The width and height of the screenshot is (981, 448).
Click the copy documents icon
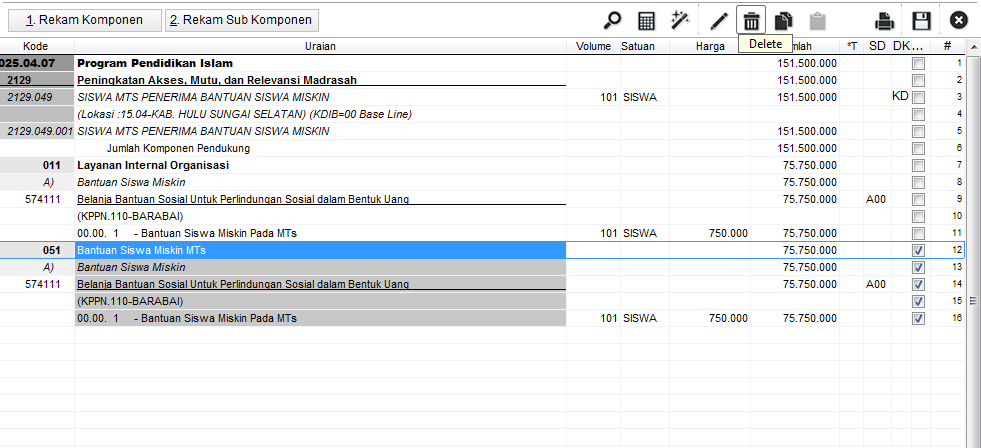pyautogui.click(x=784, y=21)
